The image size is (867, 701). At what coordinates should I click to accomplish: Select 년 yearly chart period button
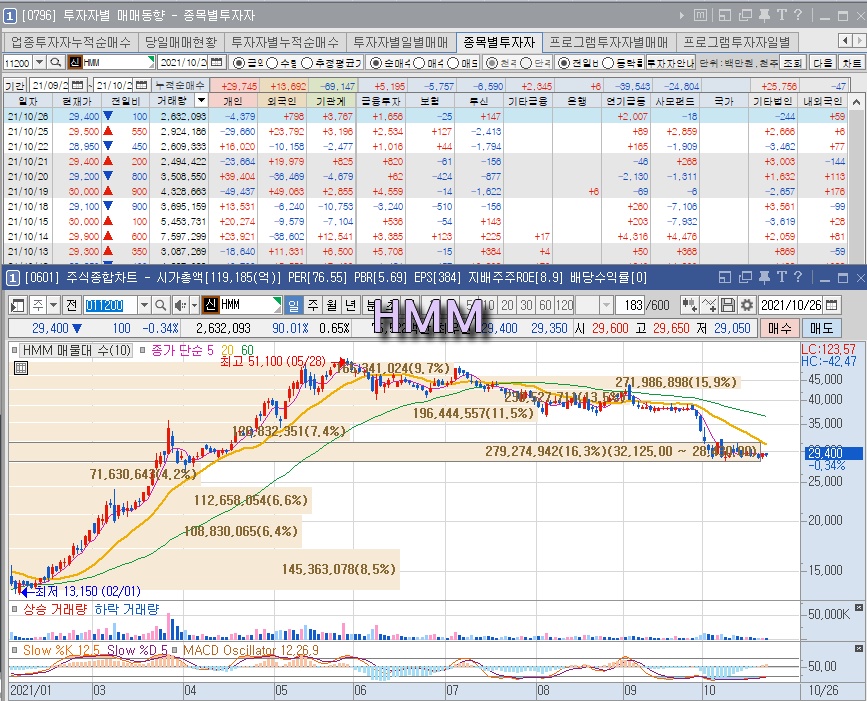click(350, 305)
